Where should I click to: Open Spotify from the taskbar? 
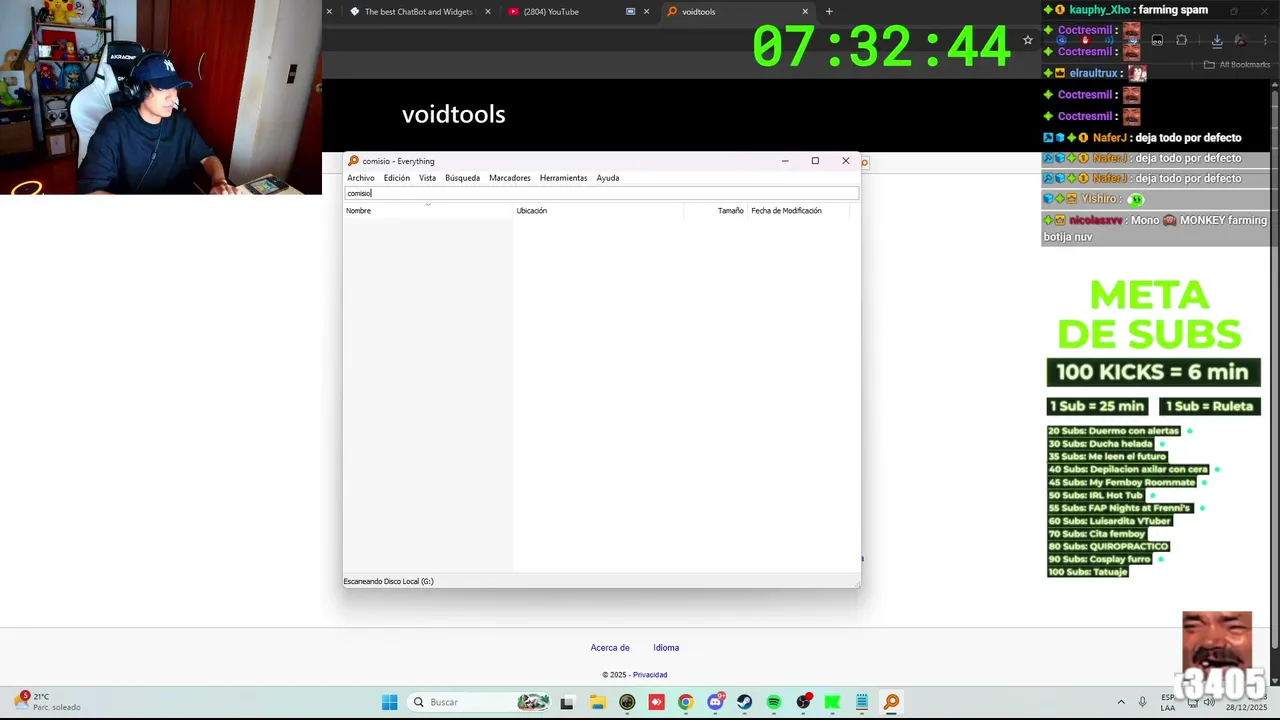point(774,702)
